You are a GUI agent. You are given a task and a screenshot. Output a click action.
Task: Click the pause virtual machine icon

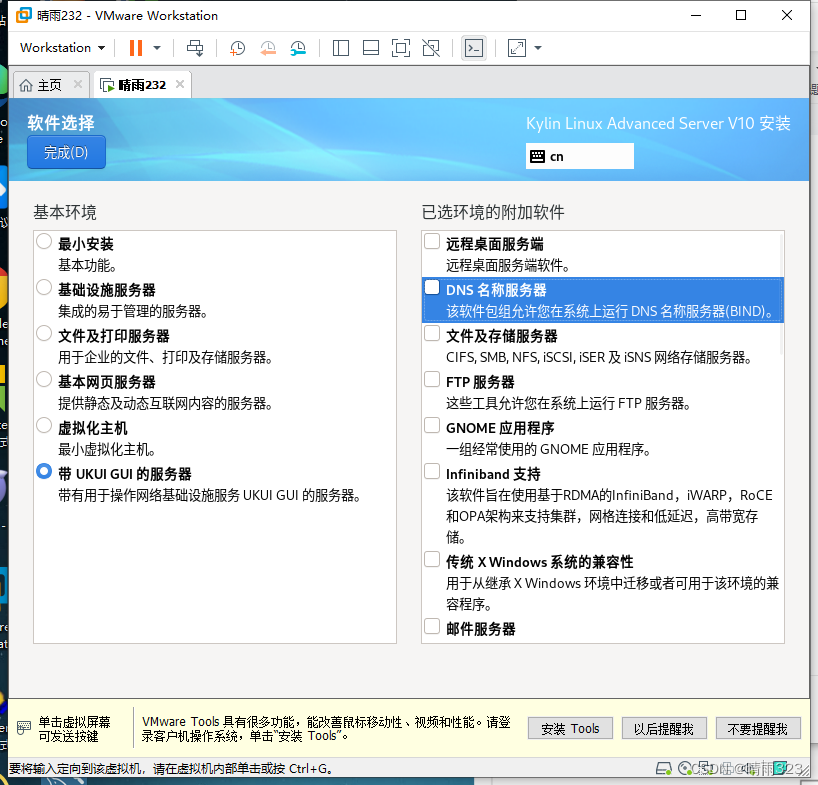pos(136,48)
